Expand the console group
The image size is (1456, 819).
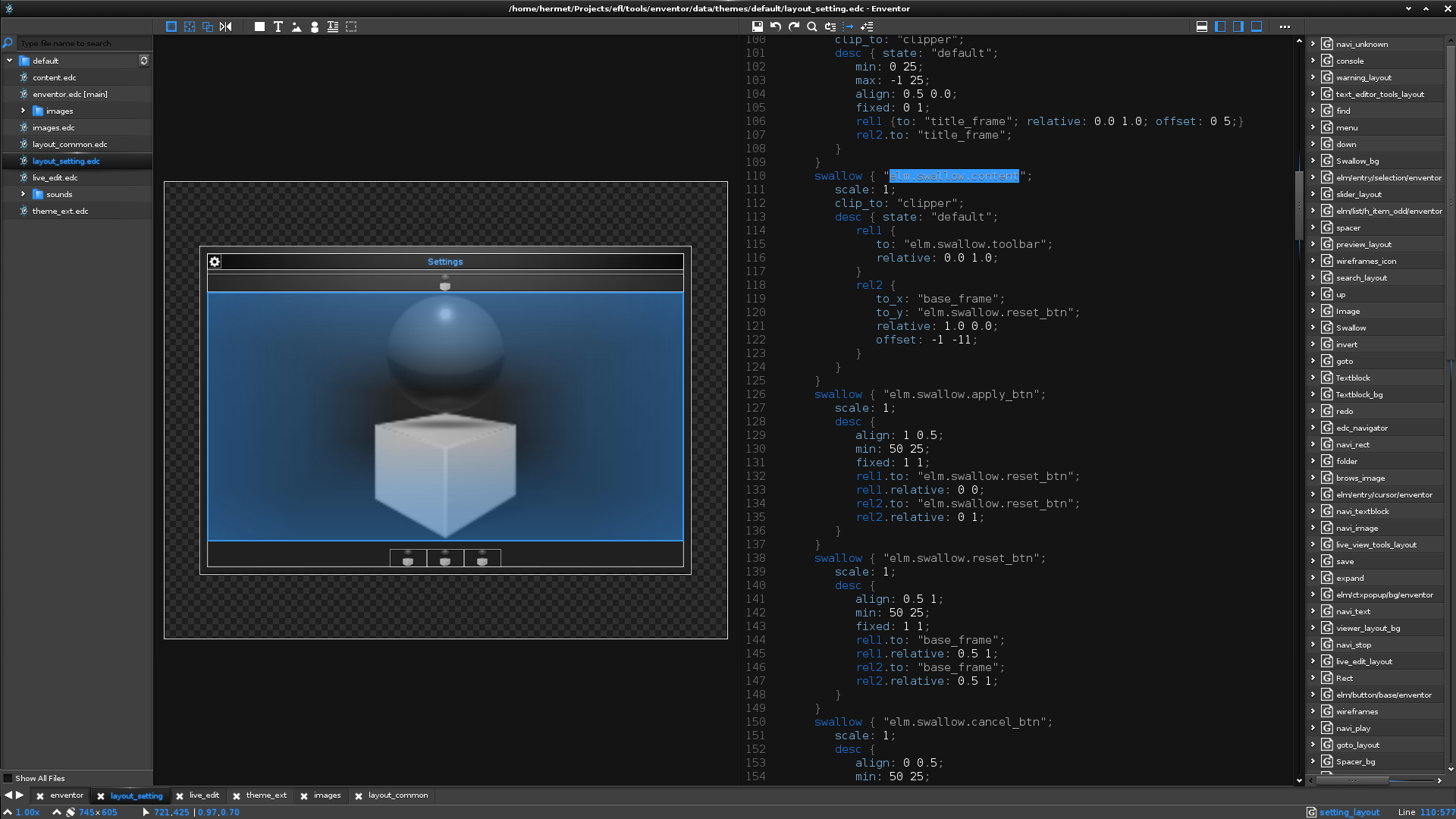(1313, 61)
